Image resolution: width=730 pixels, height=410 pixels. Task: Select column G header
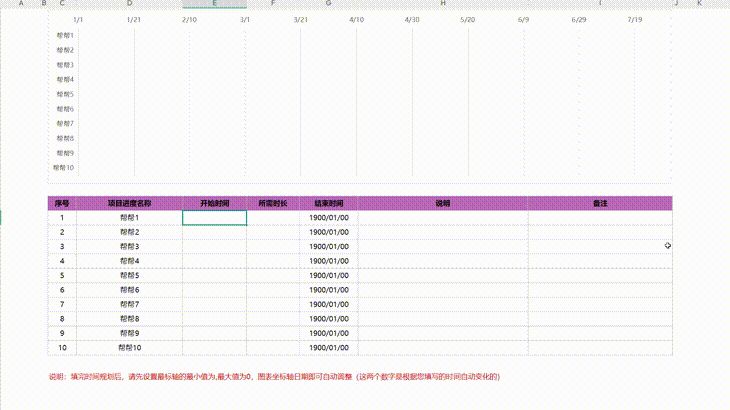point(328,4)
